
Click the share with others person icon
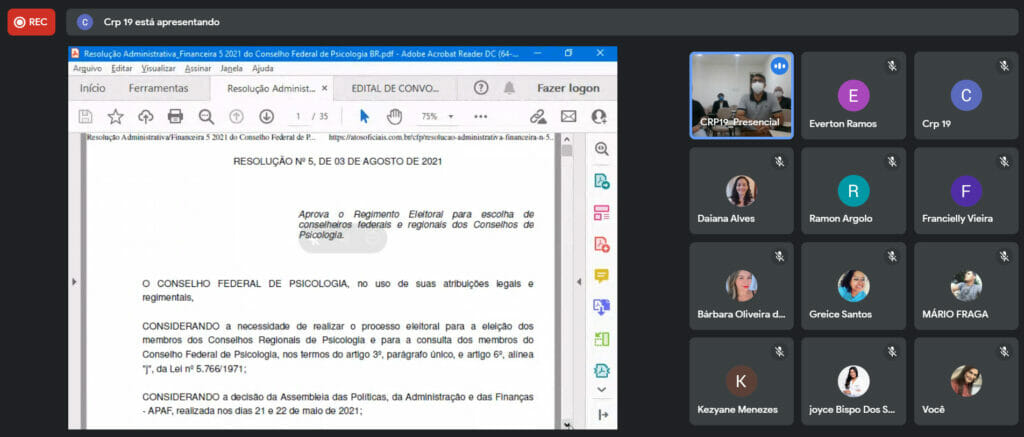(x=599, y=116)
